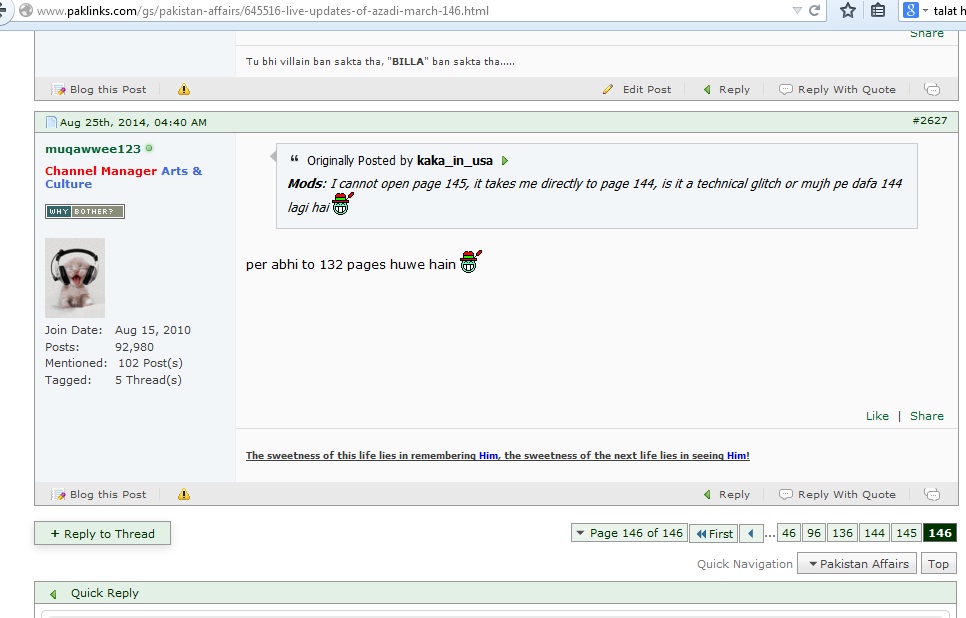966x618 pixels.
Task: Collapse the Quick Reply section
Action: (x=53, y=593)
